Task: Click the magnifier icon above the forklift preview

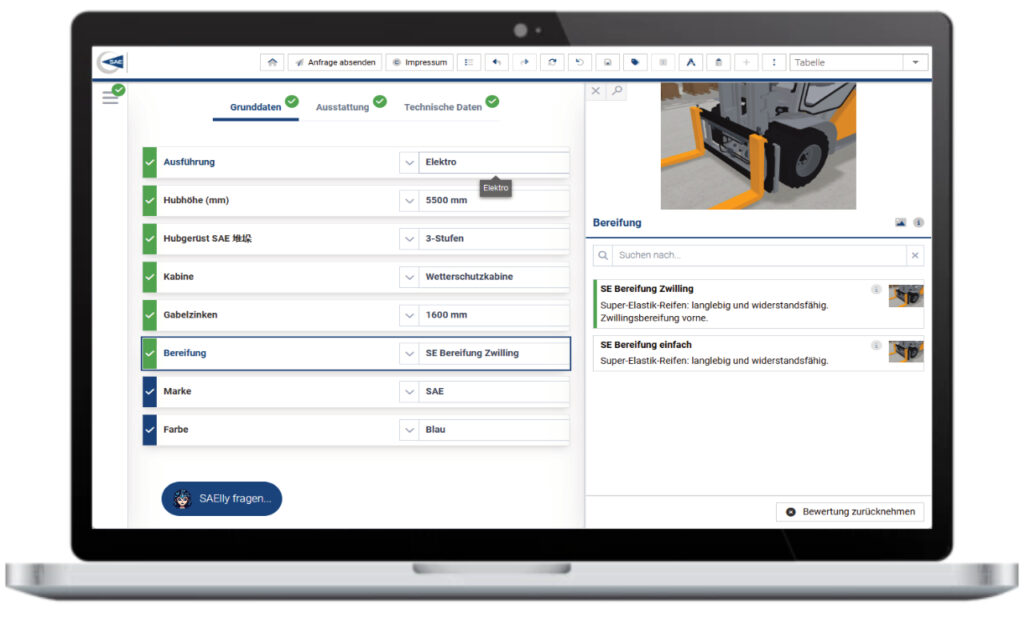Action: (614, 90)
